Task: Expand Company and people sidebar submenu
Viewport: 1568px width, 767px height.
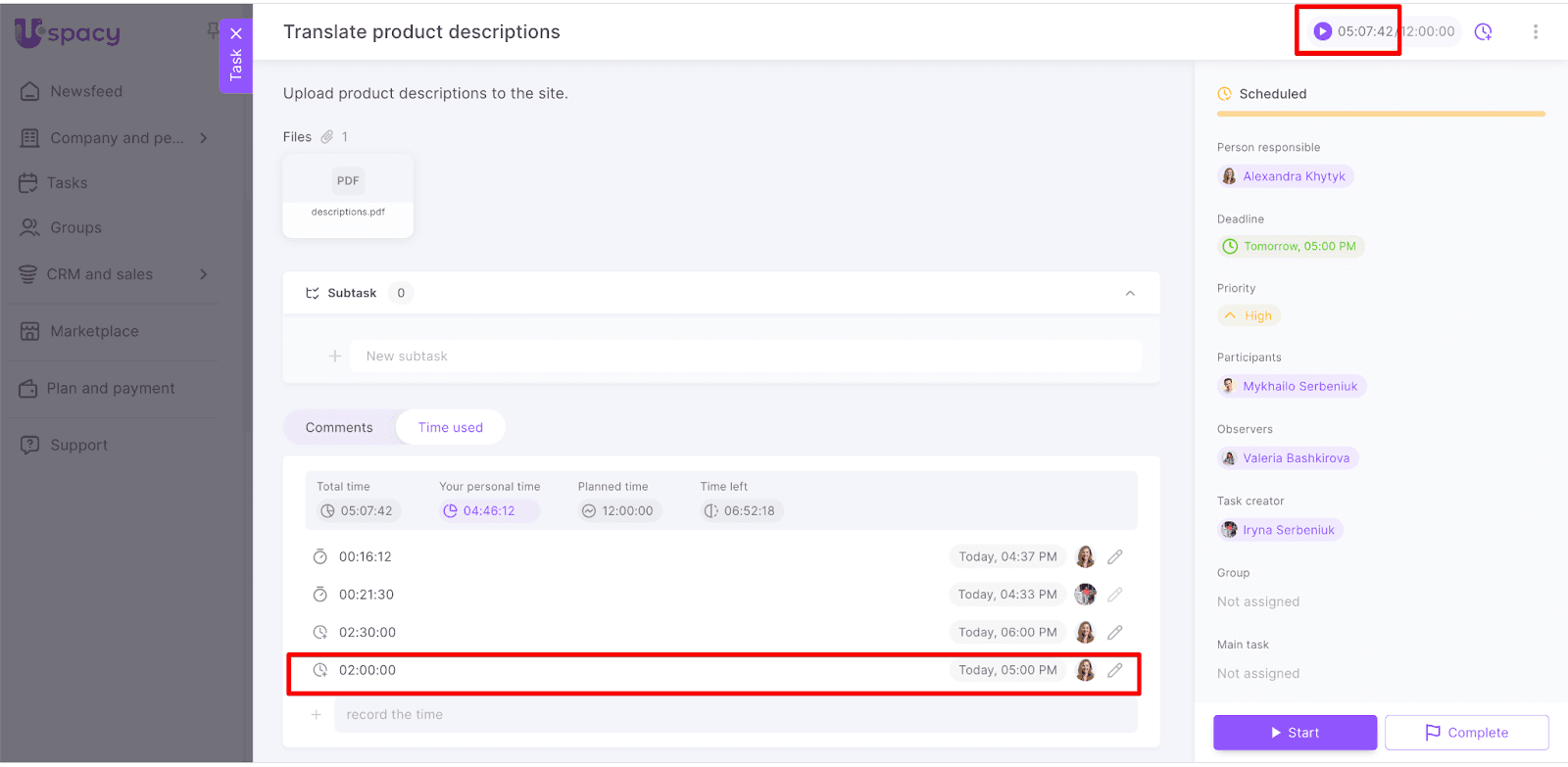Action: tap(204, 138)
